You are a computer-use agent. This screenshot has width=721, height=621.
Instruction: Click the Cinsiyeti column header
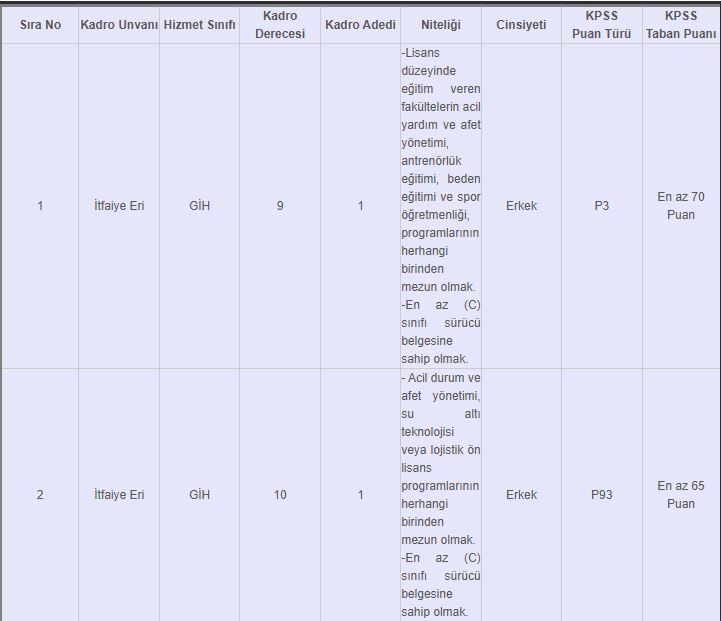521,24
